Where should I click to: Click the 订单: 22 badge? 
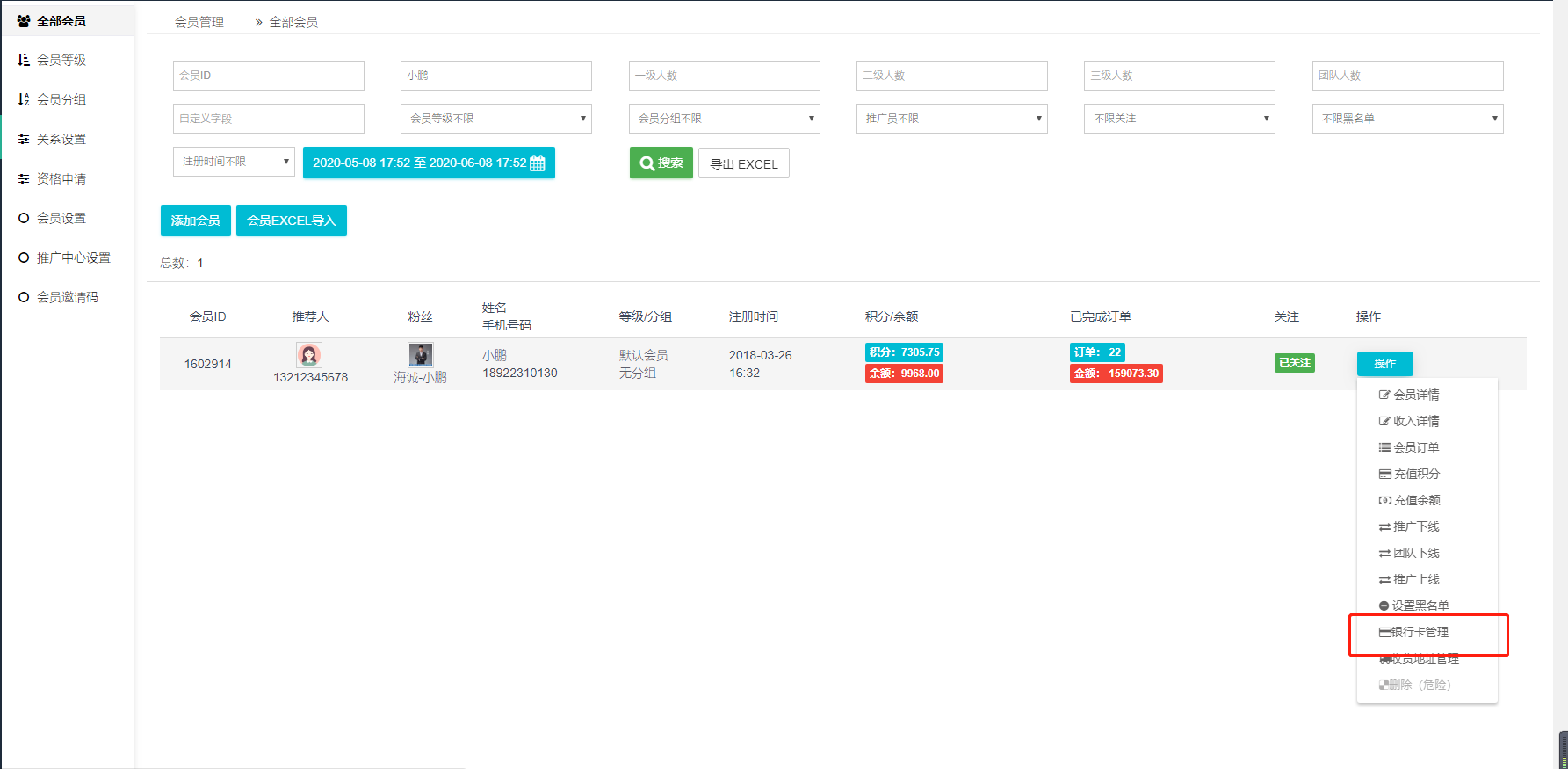[1097, 352]
